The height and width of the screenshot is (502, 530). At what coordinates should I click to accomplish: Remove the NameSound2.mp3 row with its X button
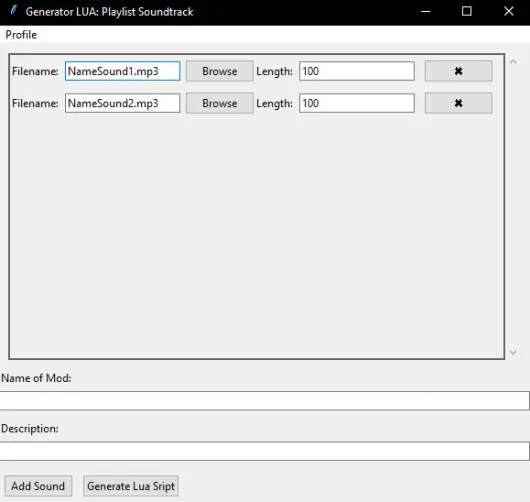(458, 103)
